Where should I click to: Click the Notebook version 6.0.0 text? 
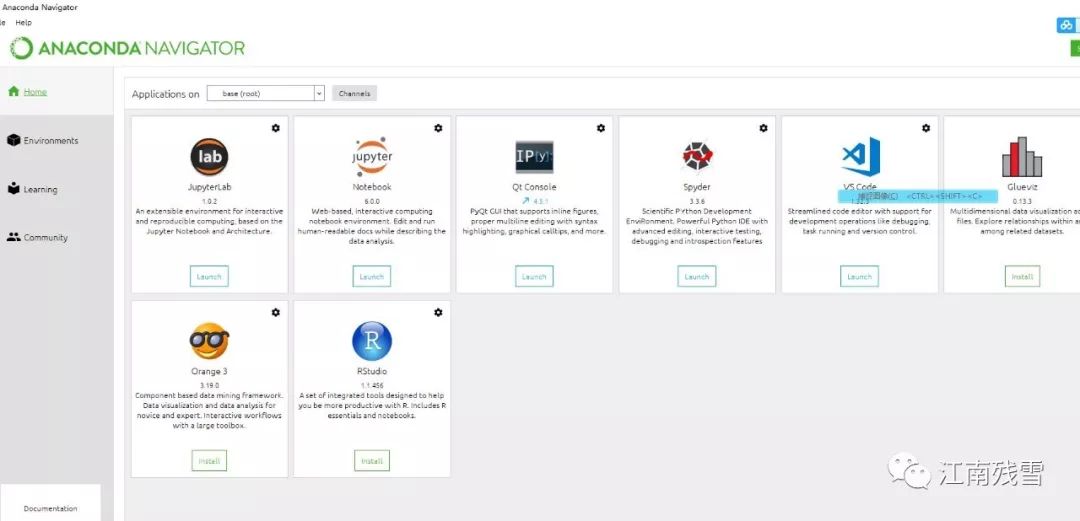point(372,201)
